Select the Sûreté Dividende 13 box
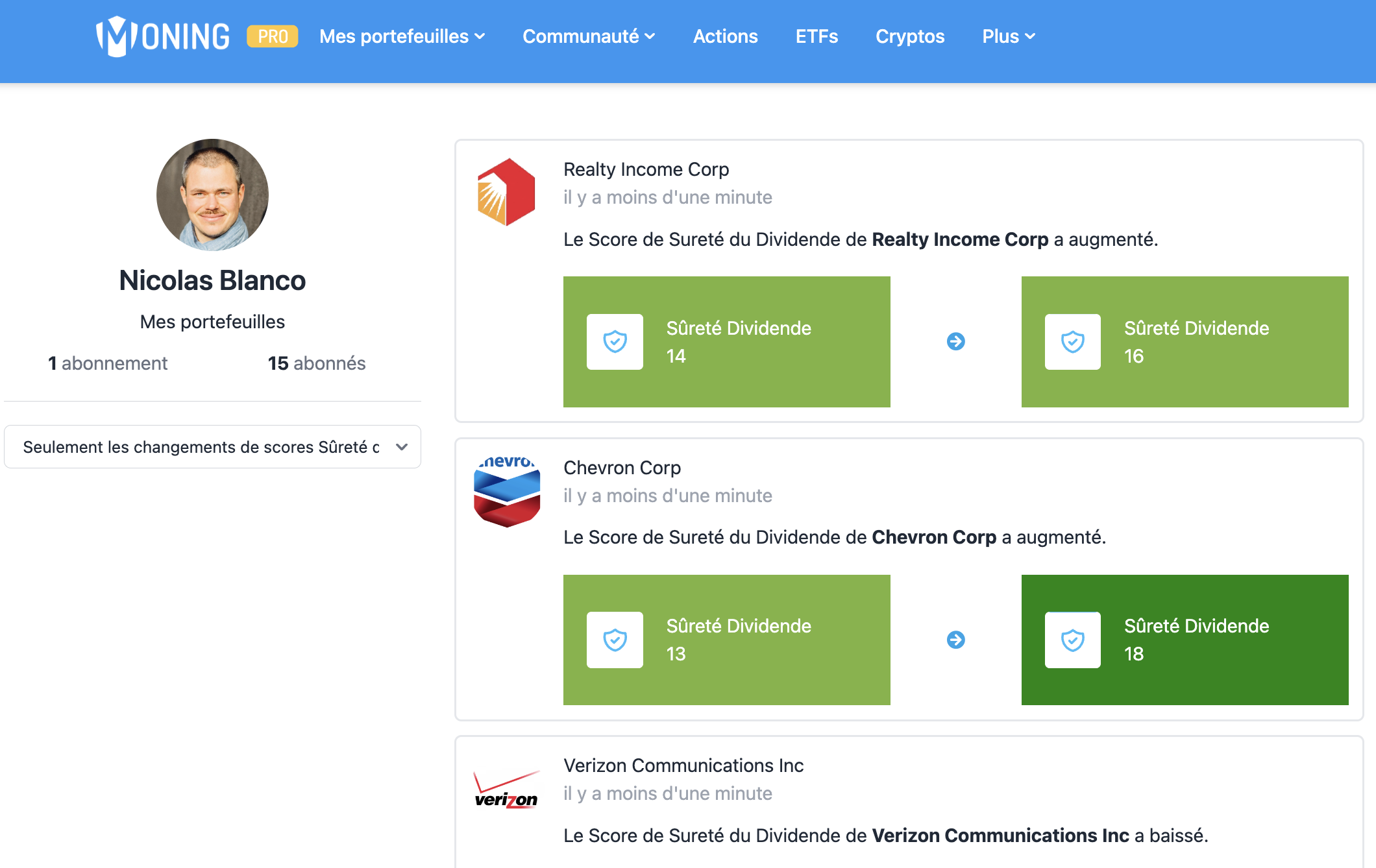This screenshot has height=868, width=1376. click(x=727, y=640)
